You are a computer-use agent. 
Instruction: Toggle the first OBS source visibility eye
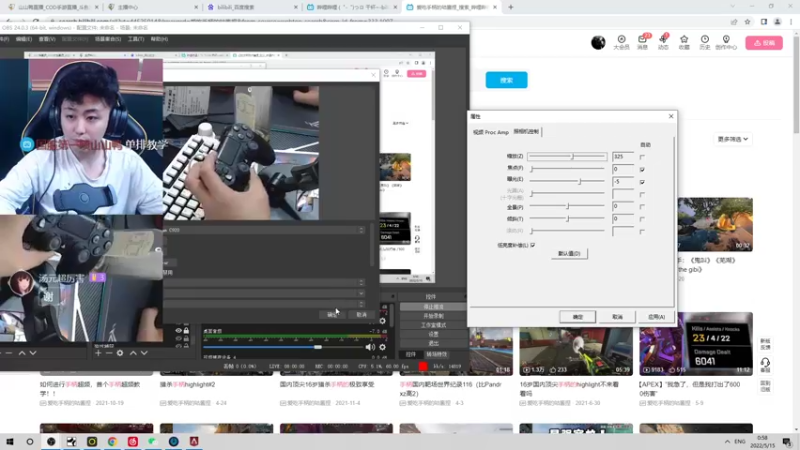[x=178, y=331]
